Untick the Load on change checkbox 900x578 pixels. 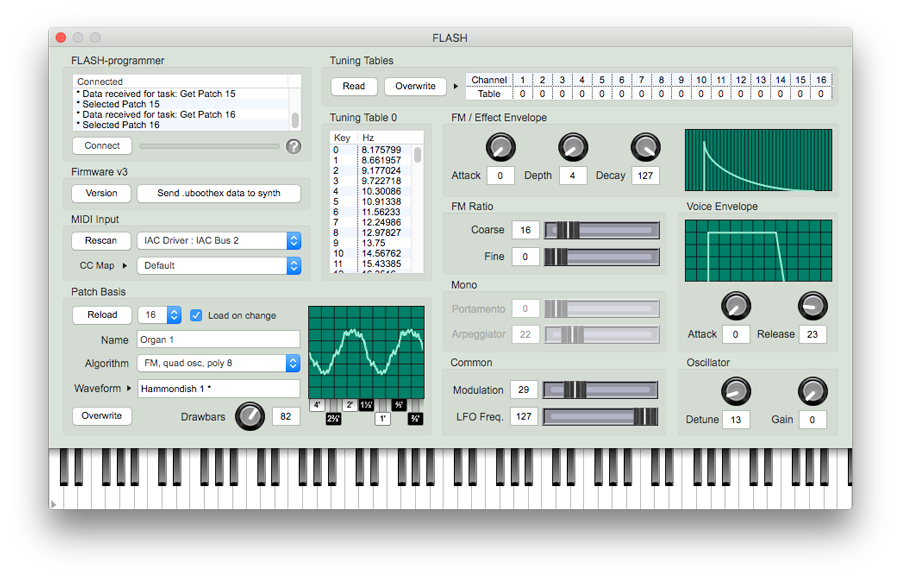pos(197,315)
